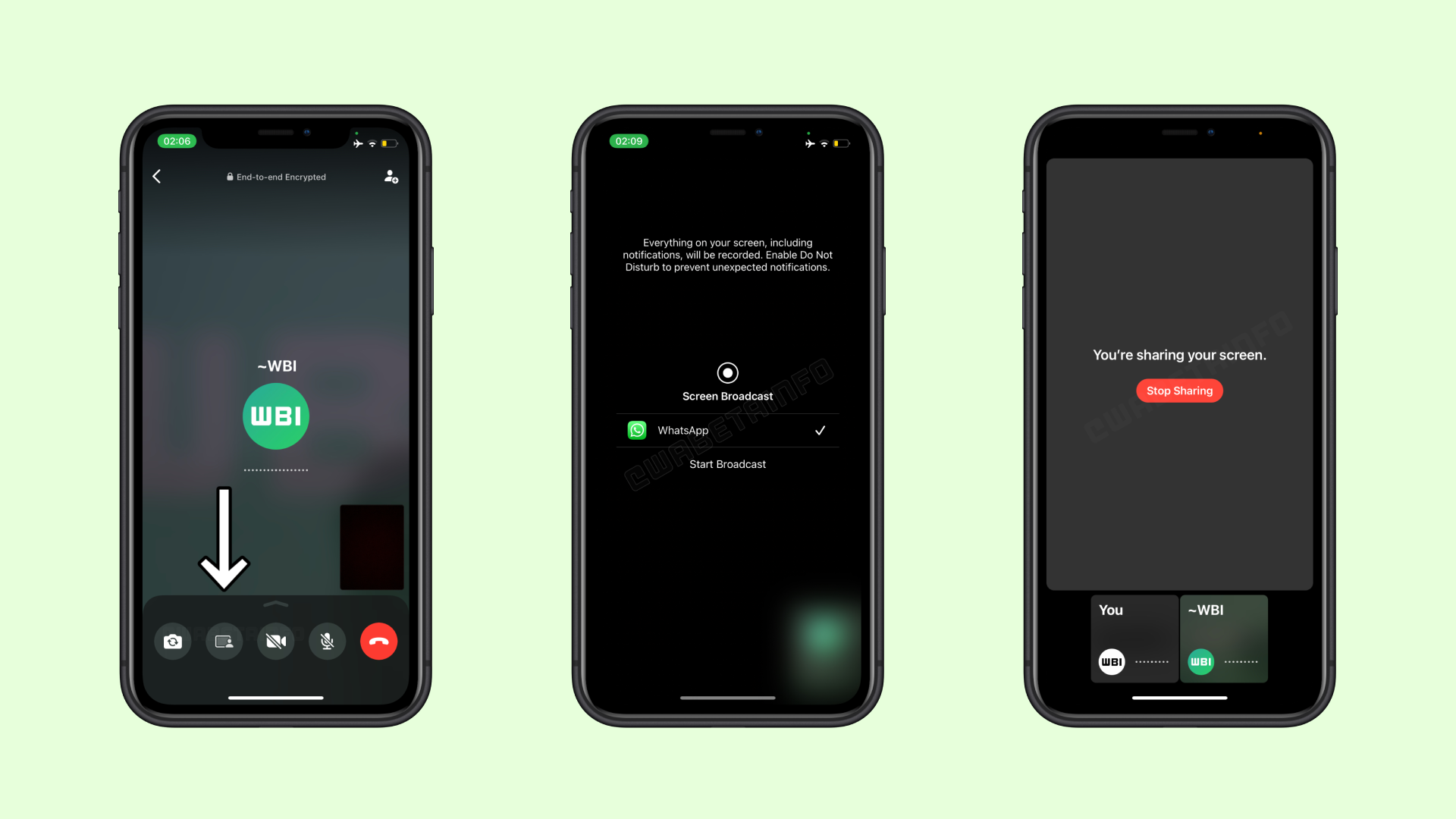Screen dimensions: 1456x819
Task: Tap the WhatsApp icon in broadcast menu
Action: point(637,430)
